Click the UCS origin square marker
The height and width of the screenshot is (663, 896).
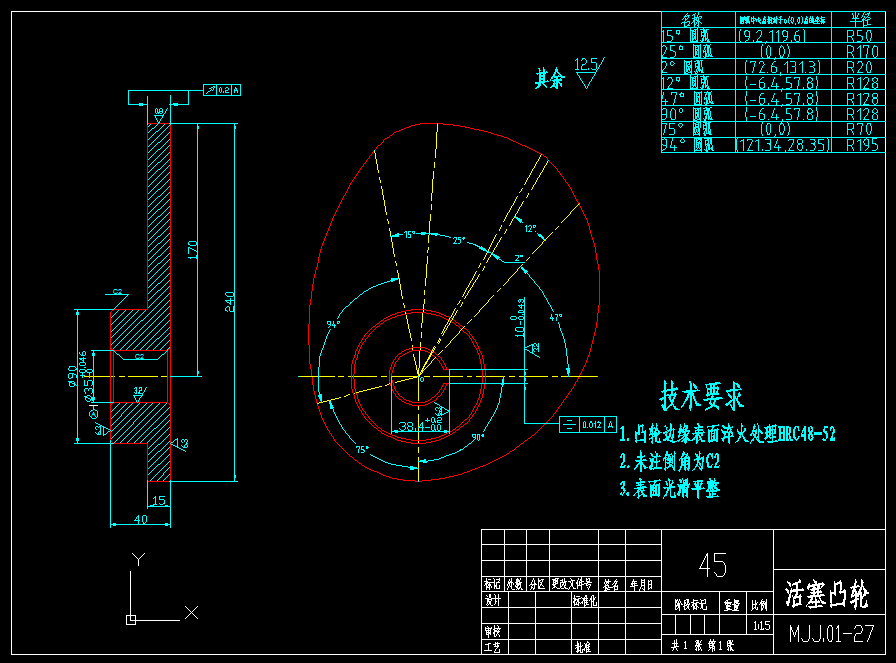[x=131, y=620]
